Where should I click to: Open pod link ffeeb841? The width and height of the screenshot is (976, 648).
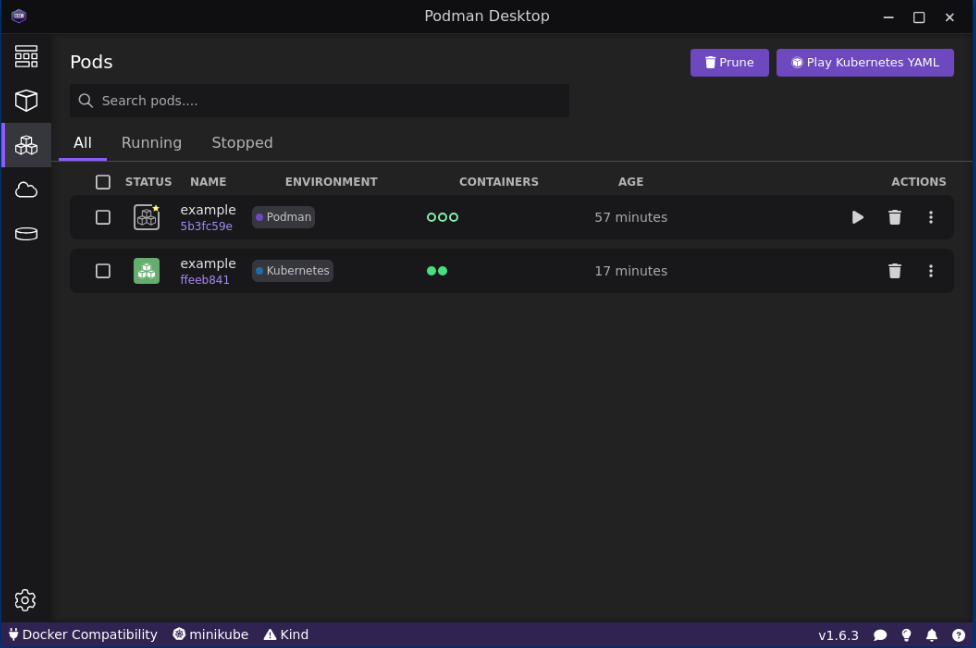point(205,279)
